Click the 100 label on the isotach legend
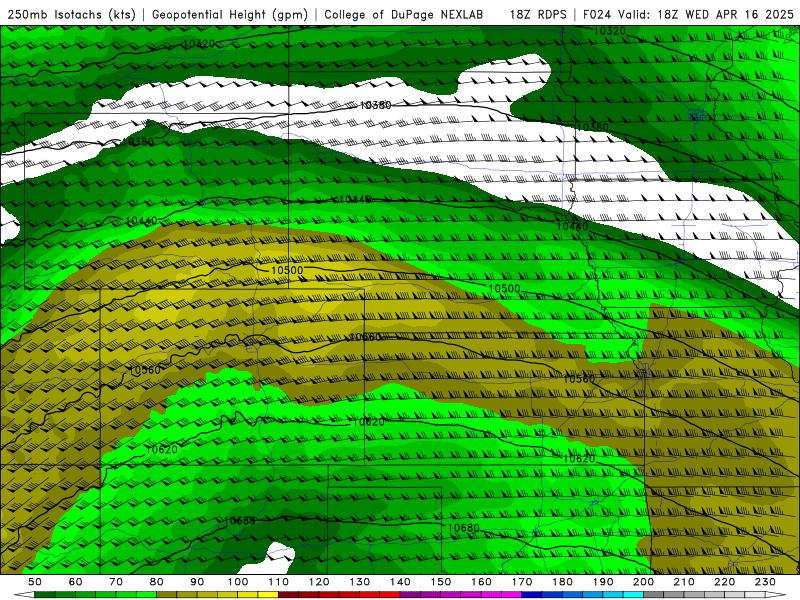Image resolution: width=800 pixels, height=600 pixels. [x=238, y=582]
